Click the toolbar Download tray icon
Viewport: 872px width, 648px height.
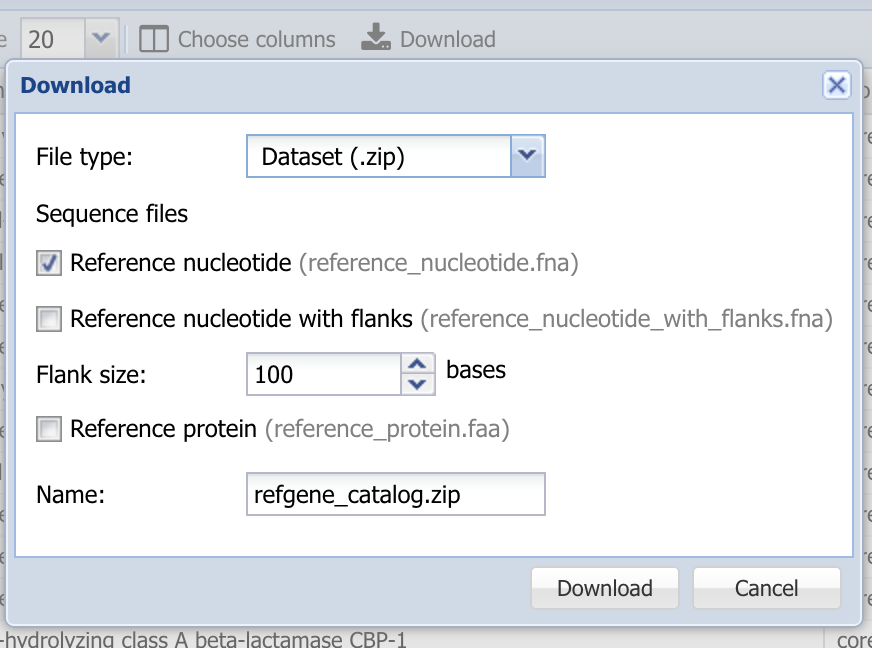[375, 37]
